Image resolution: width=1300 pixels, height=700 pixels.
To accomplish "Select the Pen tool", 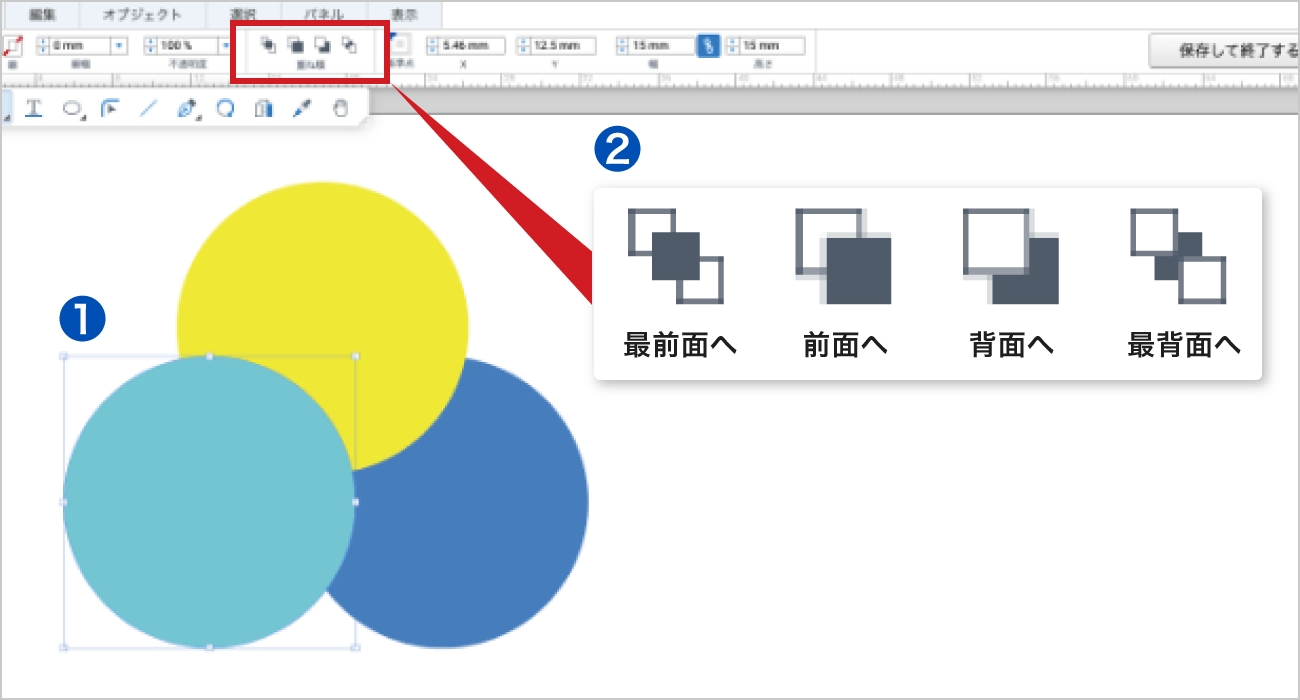I will click(x=187, y=110).
